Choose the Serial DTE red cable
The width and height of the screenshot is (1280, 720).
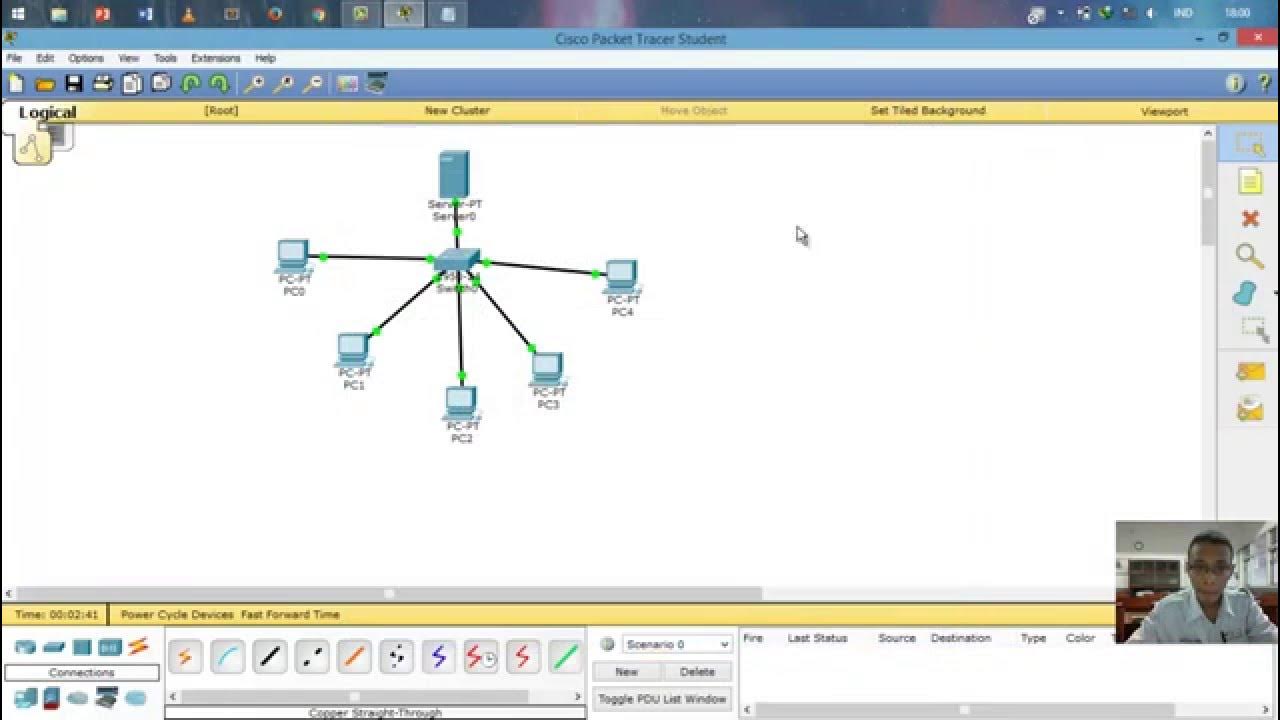pos(522,657)
